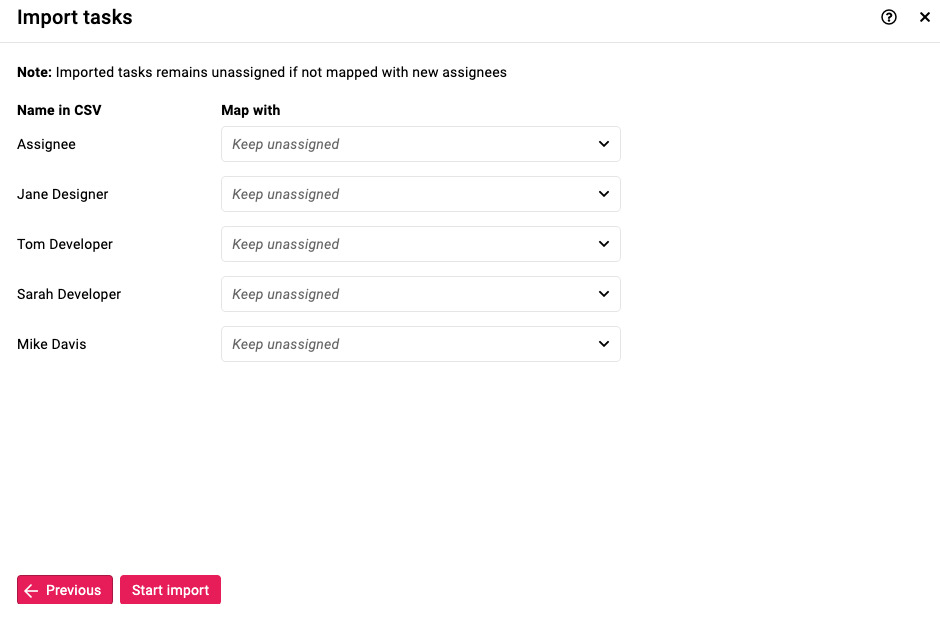Open Mike Davis's assignee mapping dropdown

pos(420,344)
